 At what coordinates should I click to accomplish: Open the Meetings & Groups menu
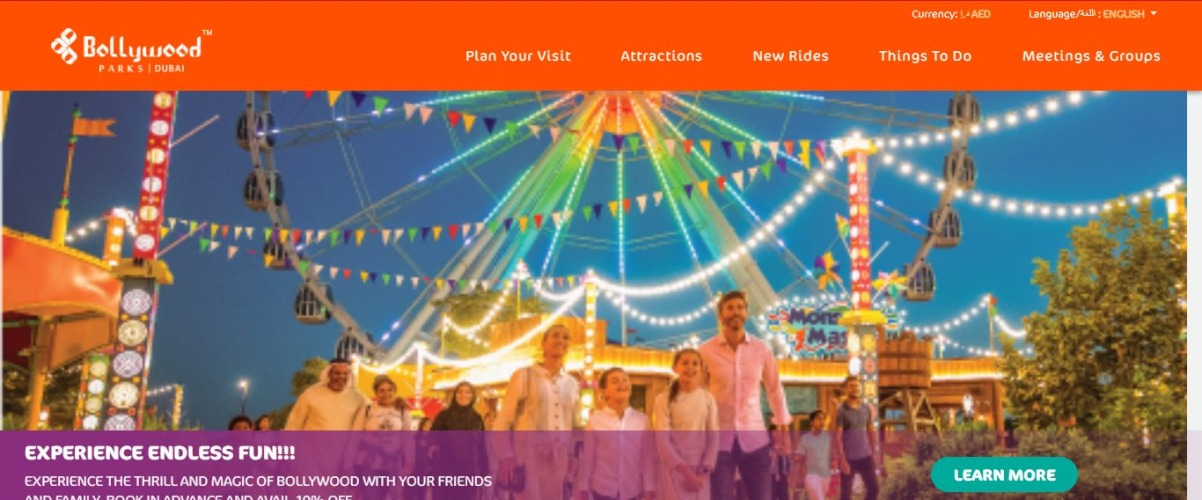click(1091, 56)
